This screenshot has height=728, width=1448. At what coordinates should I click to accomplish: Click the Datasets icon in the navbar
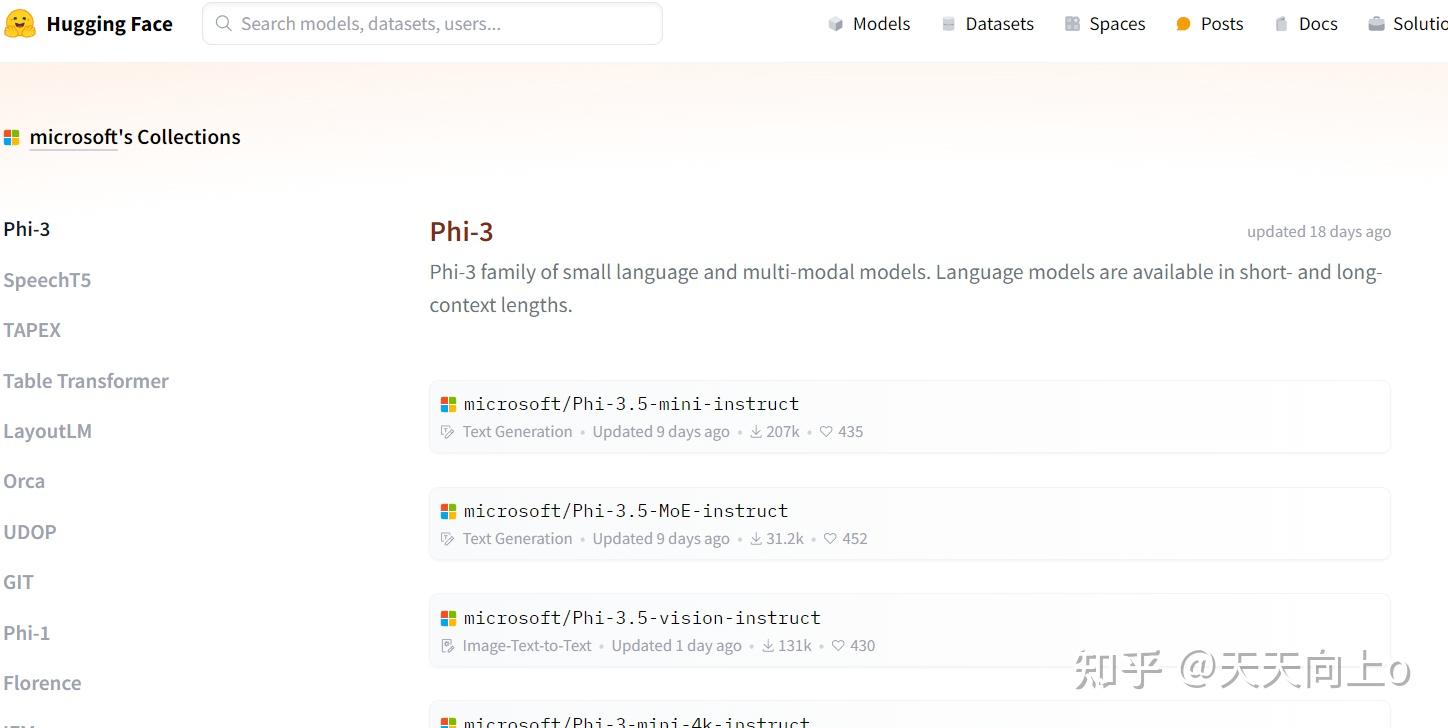click(947, 23)
